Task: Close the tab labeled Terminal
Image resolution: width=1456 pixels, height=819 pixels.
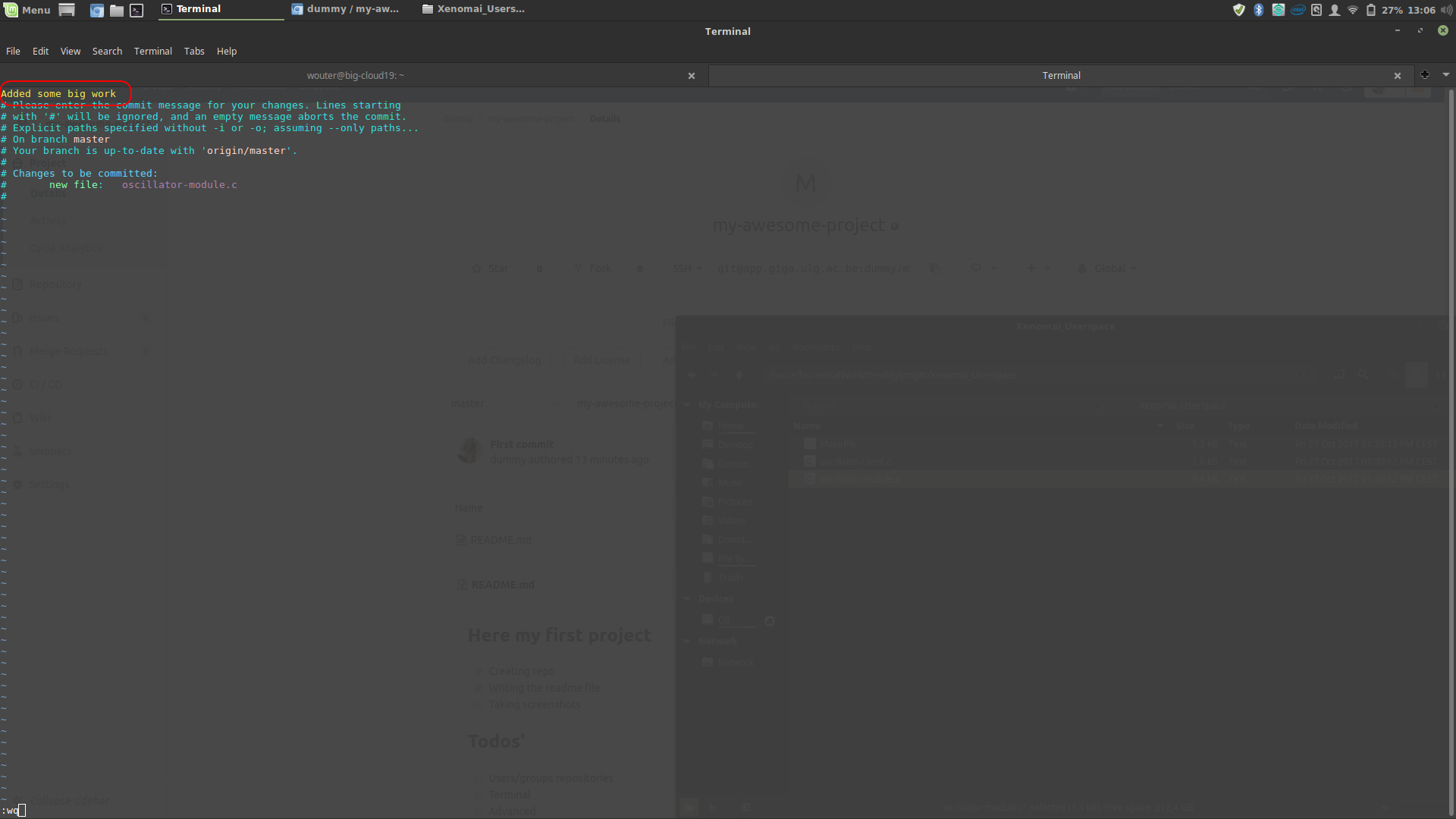Action: tap(1397, 76)
